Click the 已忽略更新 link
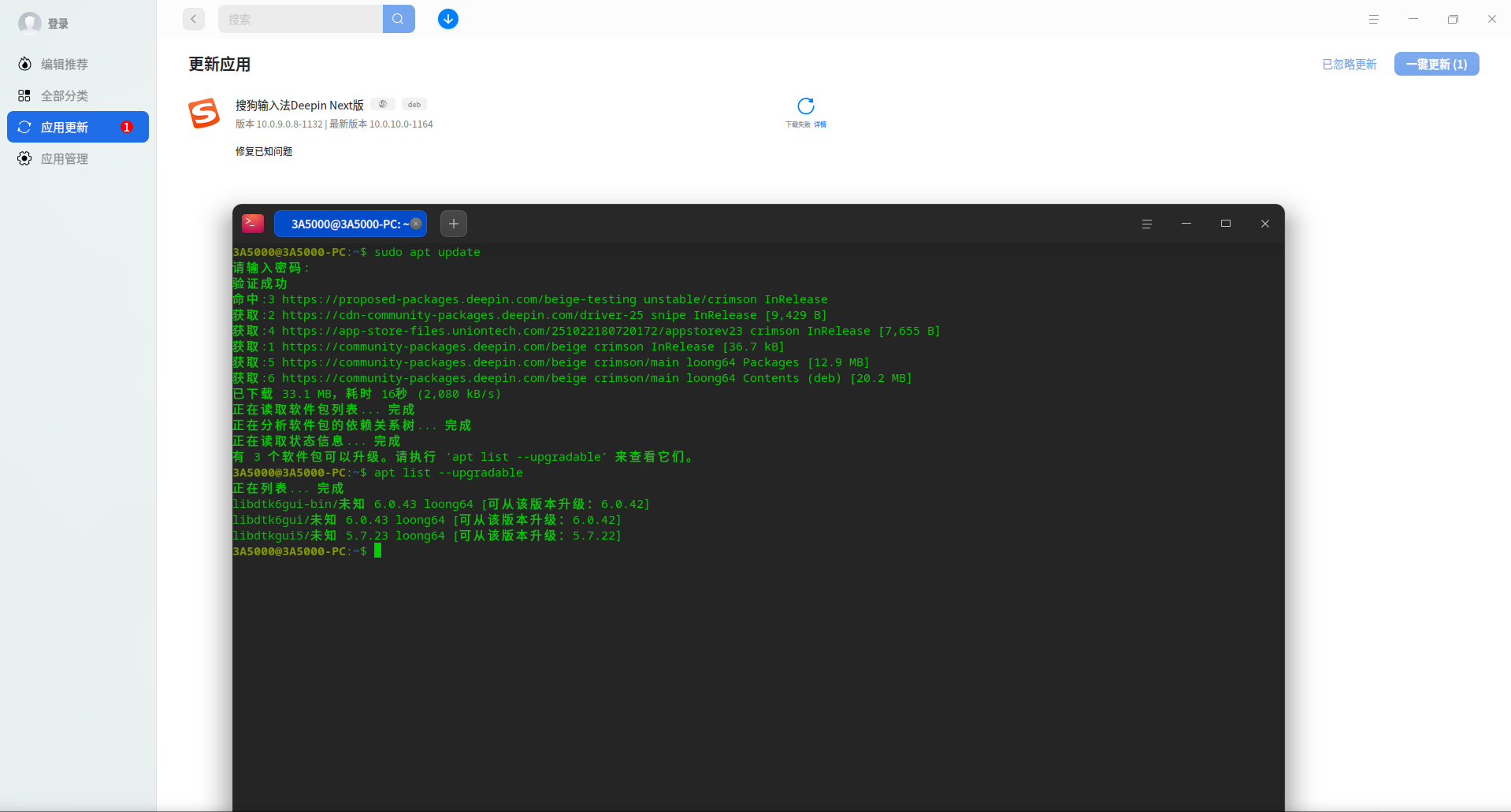Image resolution: width=1511 pixels, height=812 pixels. pyautogui.click(x=1350, y=64)
